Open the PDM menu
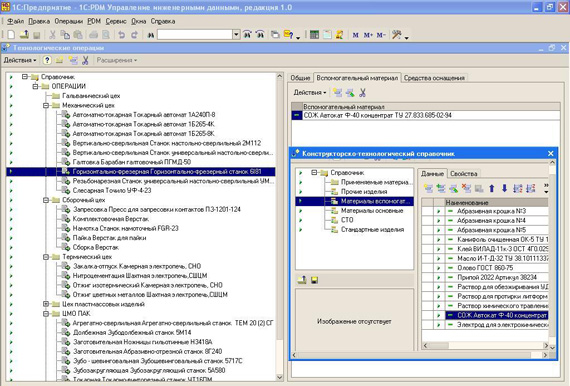Image resolution: width=570 pixels, height=386 pixels. click(x=94, y=21)
